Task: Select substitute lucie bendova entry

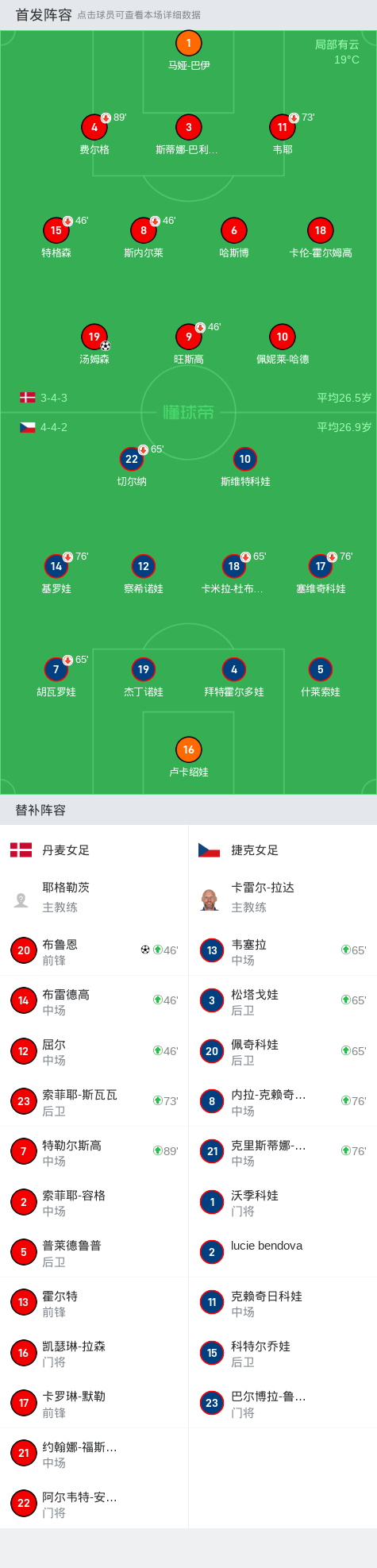Action: 283,1252
